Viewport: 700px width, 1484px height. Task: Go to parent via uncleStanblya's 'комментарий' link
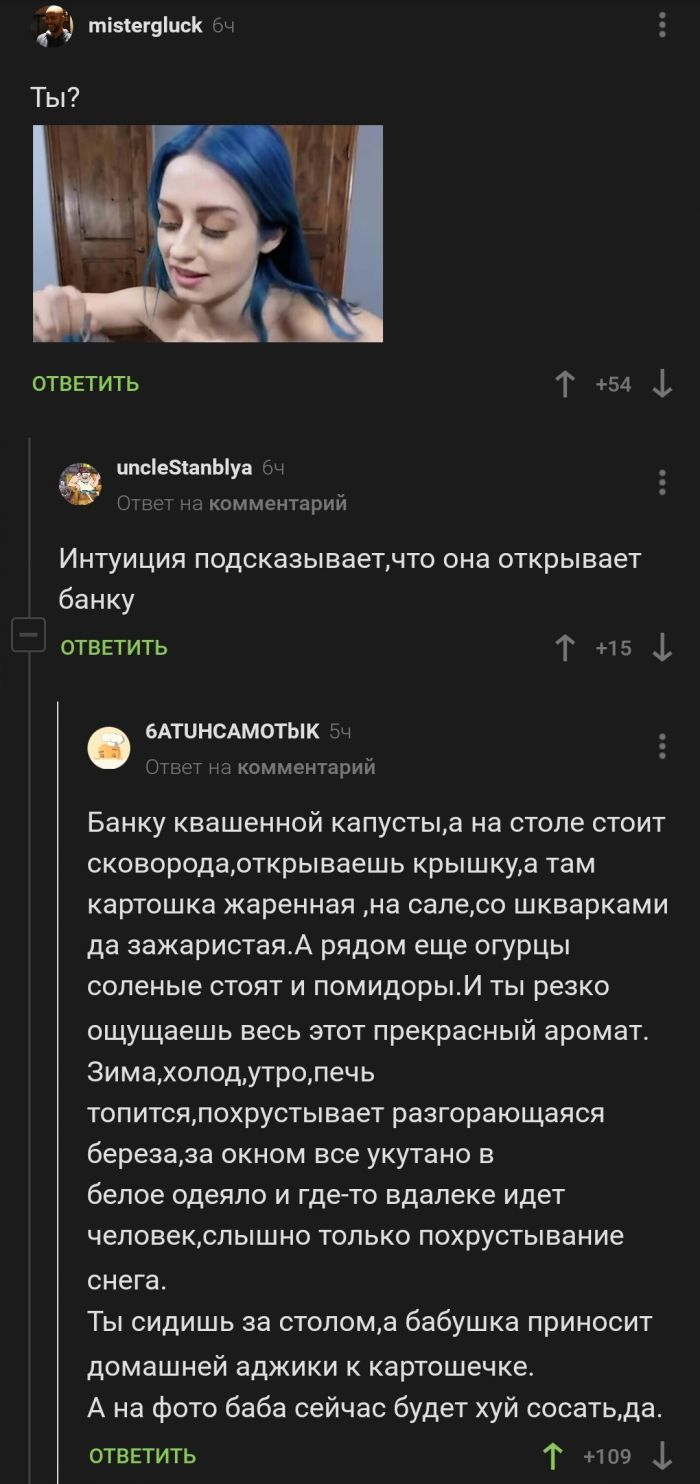coord(277,503)
